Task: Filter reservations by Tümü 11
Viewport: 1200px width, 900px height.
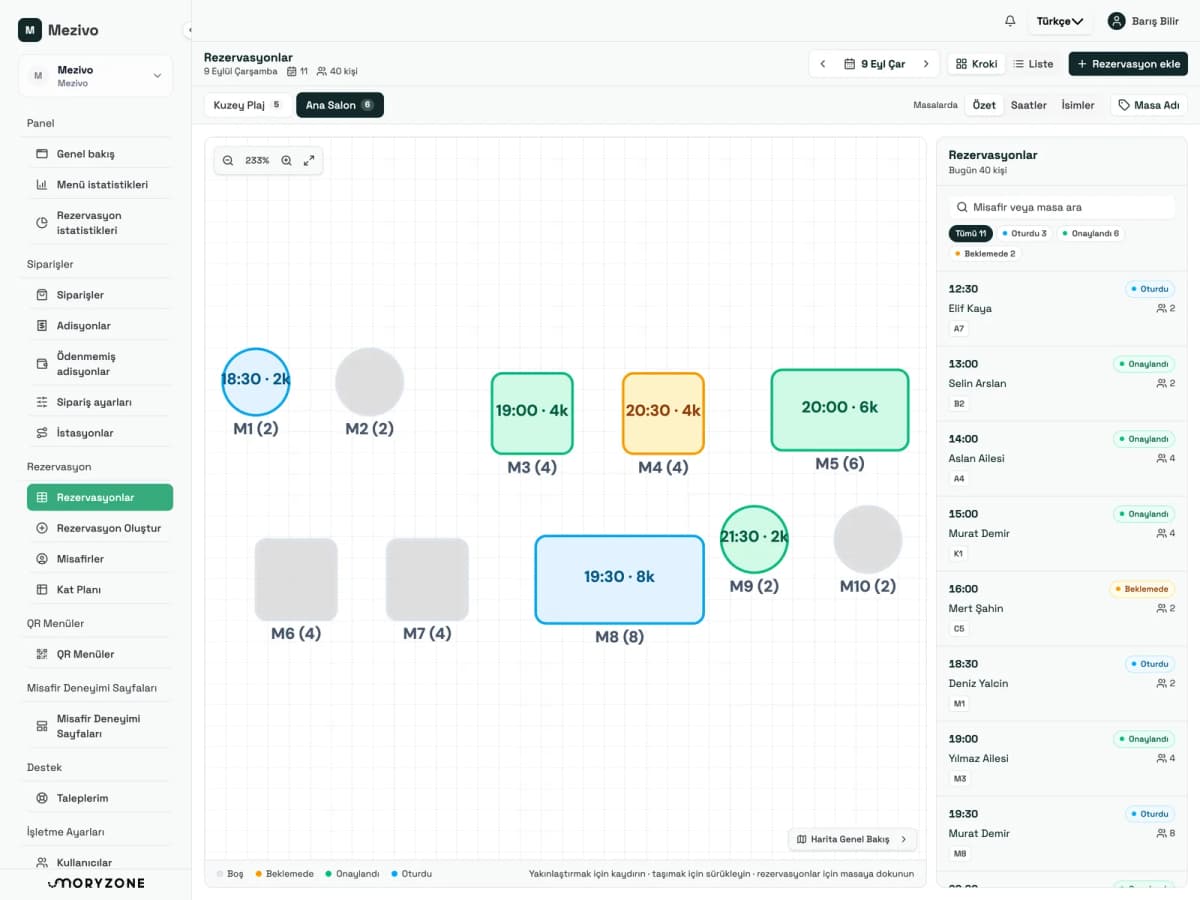Action: click(x=971, y=233)
